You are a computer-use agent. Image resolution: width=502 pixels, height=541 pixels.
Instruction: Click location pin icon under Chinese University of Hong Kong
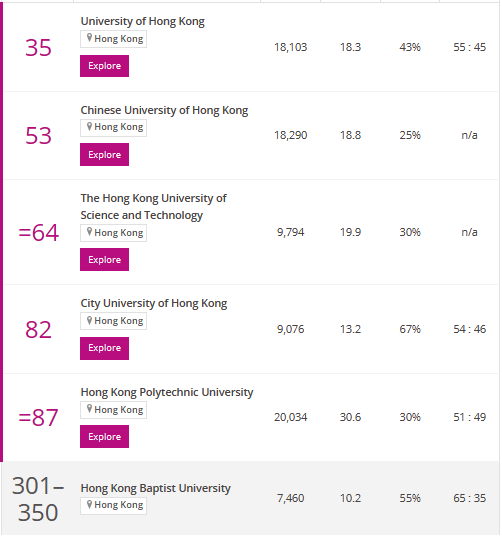coord(89,127)
